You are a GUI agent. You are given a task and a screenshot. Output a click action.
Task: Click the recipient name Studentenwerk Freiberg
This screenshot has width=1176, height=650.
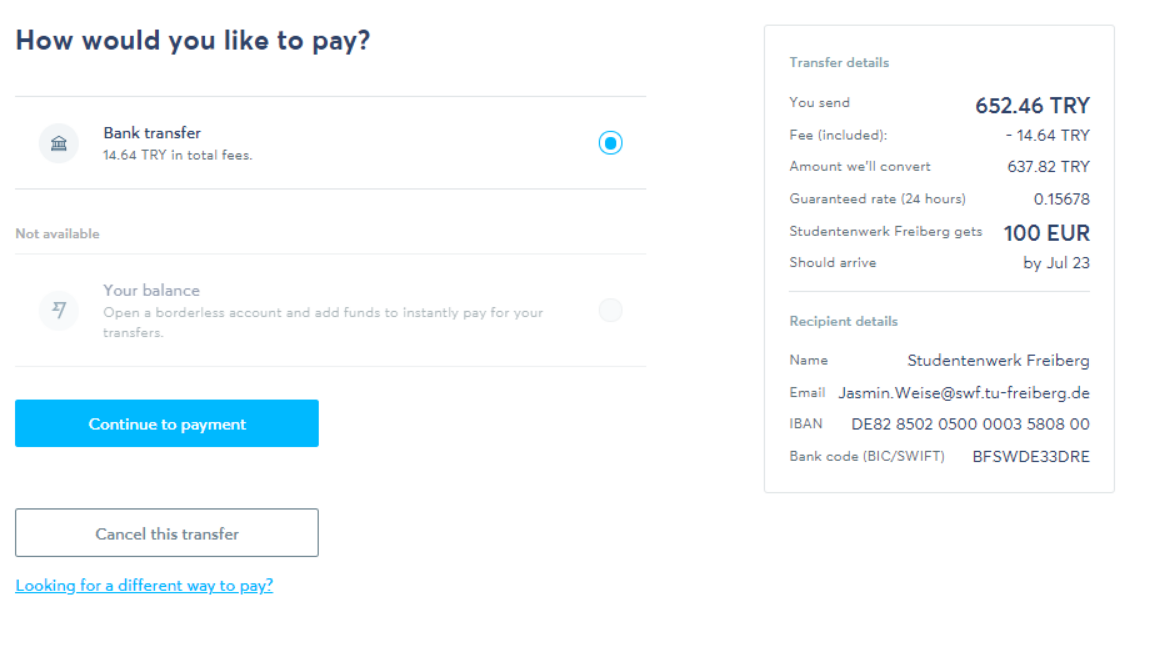(998, 360)
